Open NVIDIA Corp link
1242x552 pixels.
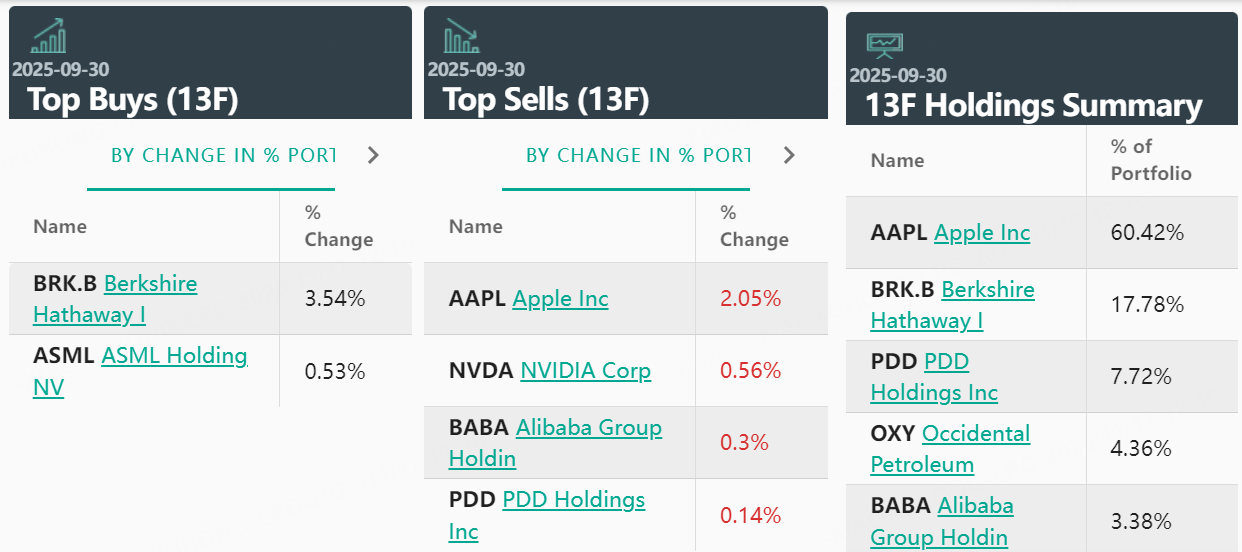pos(585,371)
